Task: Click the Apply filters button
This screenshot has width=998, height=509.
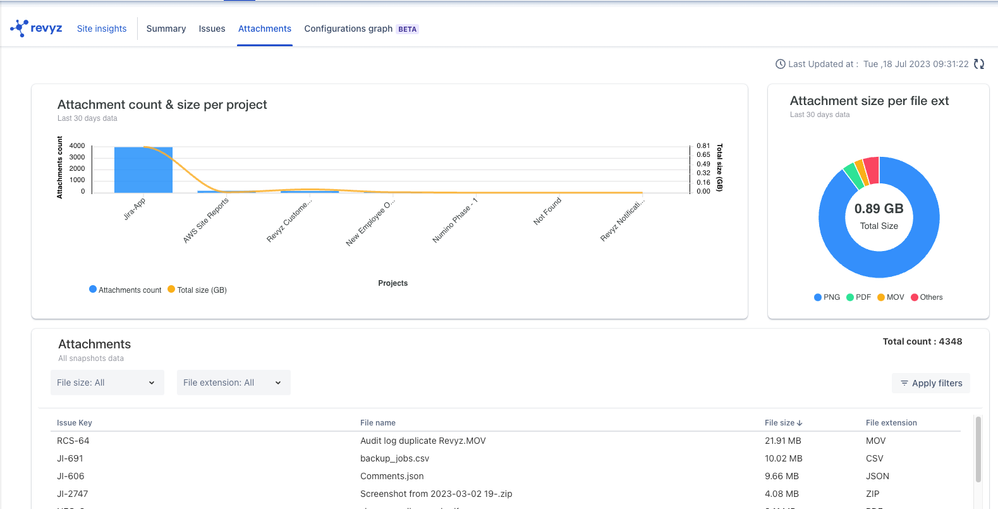Action: click(x=931, y=384)
